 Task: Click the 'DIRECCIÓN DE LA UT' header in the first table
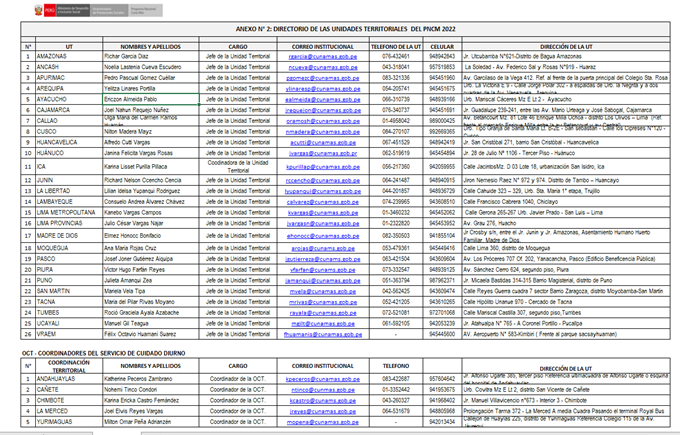[x=566, y=47]
